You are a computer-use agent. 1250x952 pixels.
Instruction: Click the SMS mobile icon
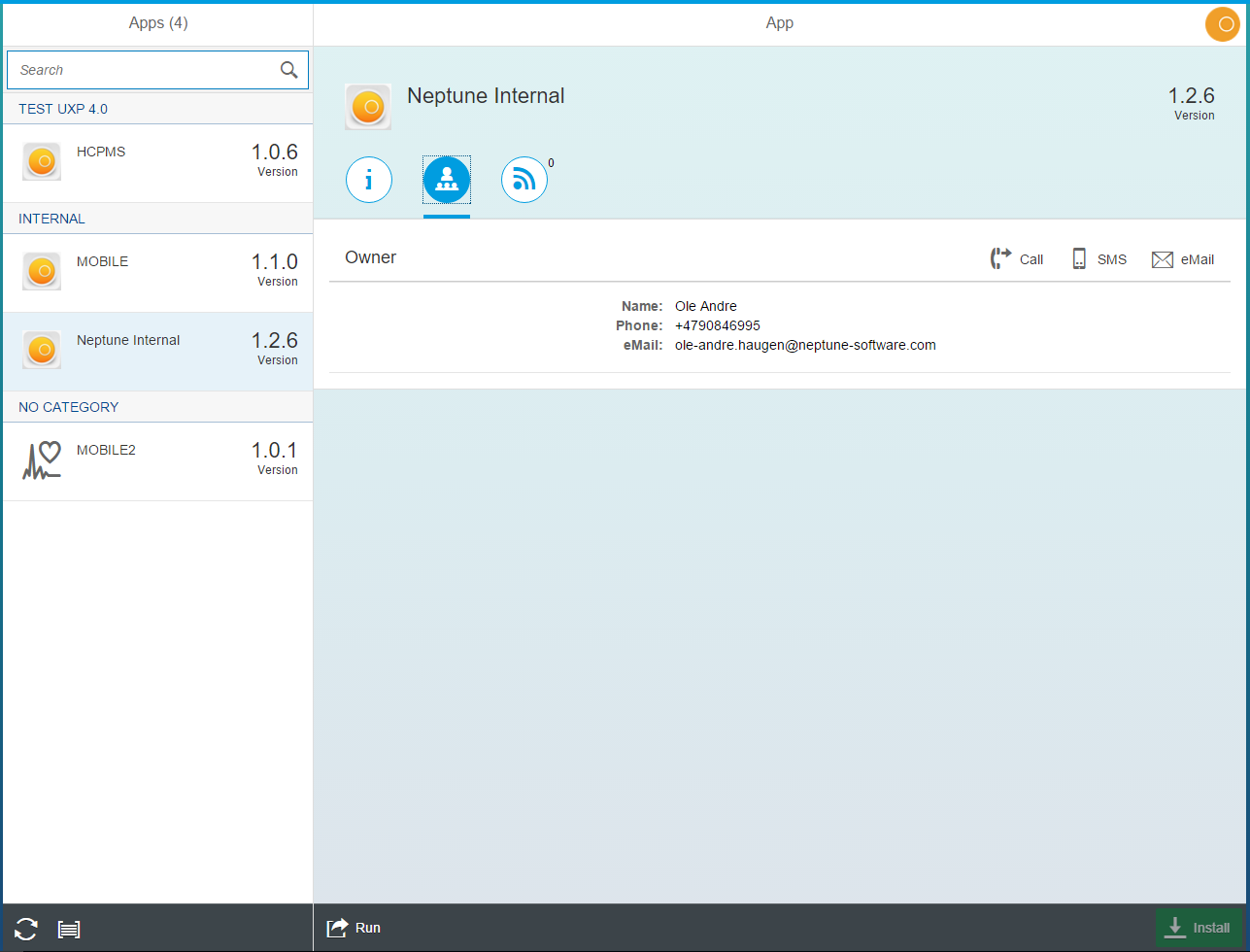[1078, 258]
